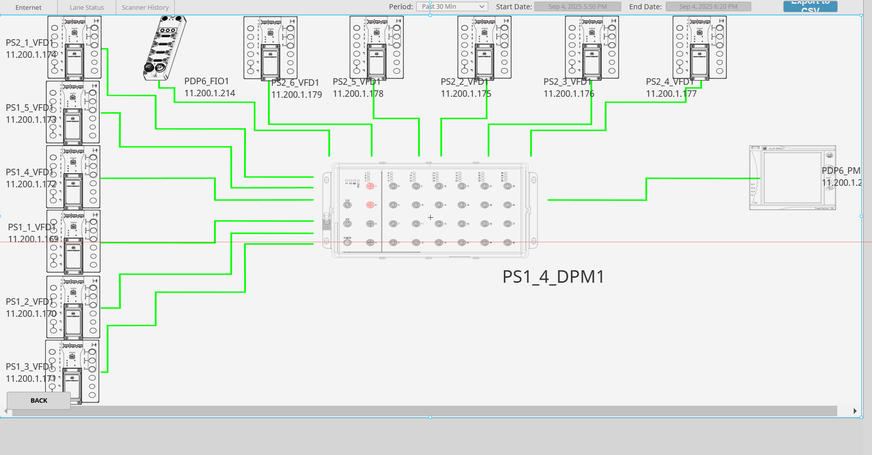
Task: Select the PS1_4_DPM1 switch module
Action: [431, 210]
